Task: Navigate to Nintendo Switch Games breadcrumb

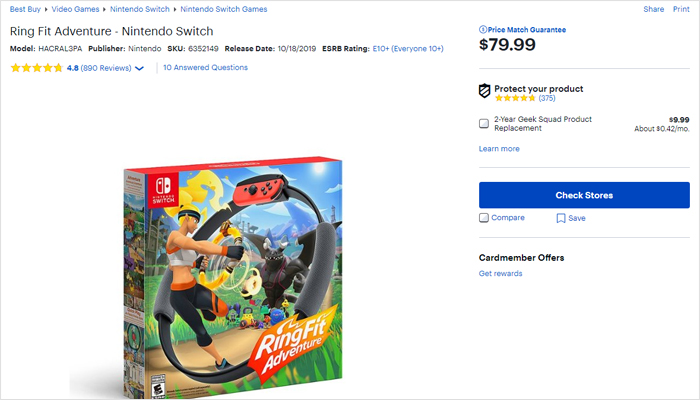Action: [x=226, y=9]
